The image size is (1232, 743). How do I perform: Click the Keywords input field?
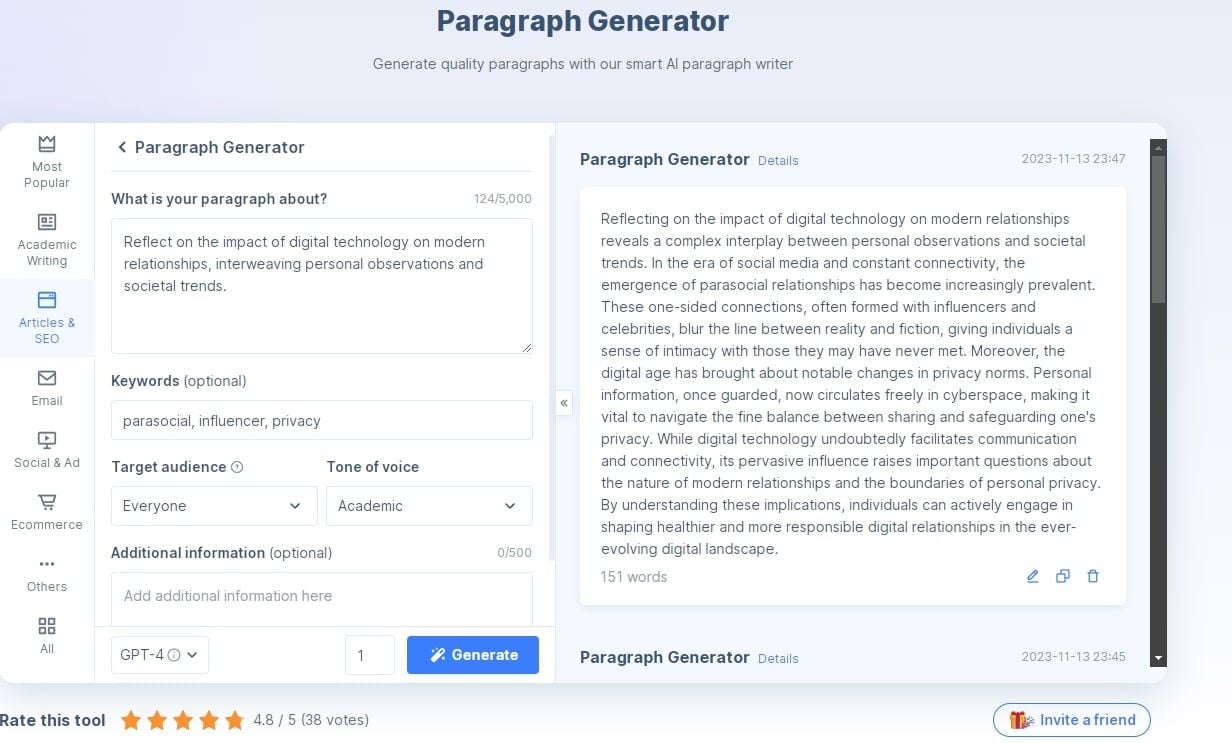[322, 420]
